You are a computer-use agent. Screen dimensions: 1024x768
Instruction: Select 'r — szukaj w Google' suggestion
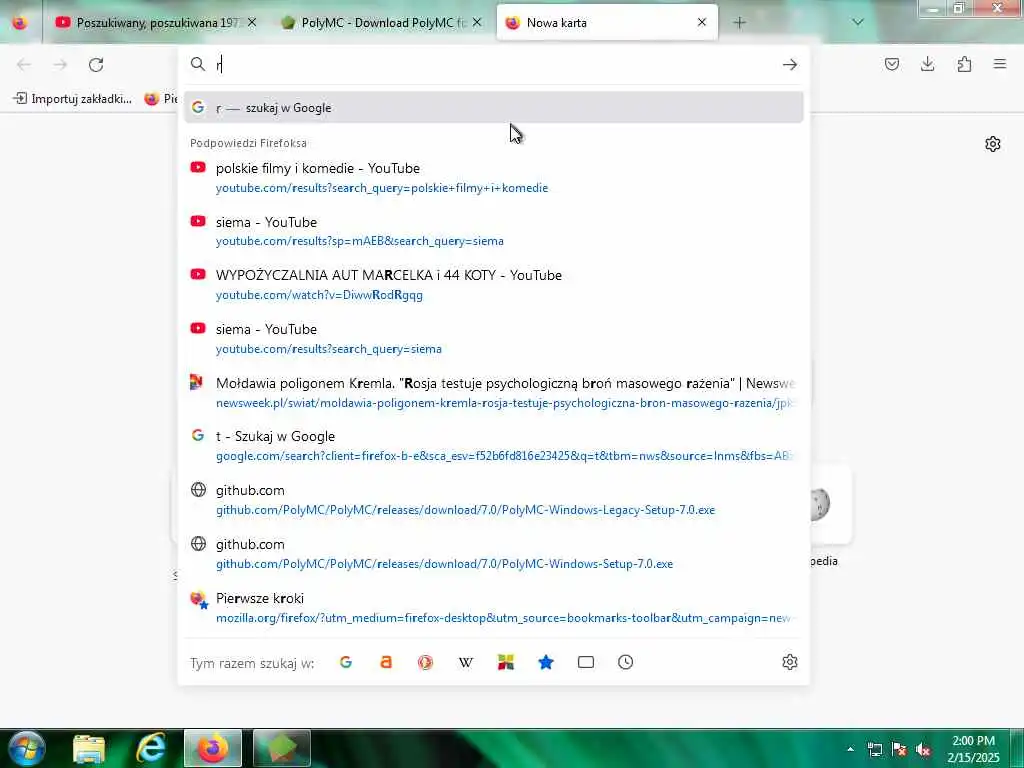click(493, 108)
